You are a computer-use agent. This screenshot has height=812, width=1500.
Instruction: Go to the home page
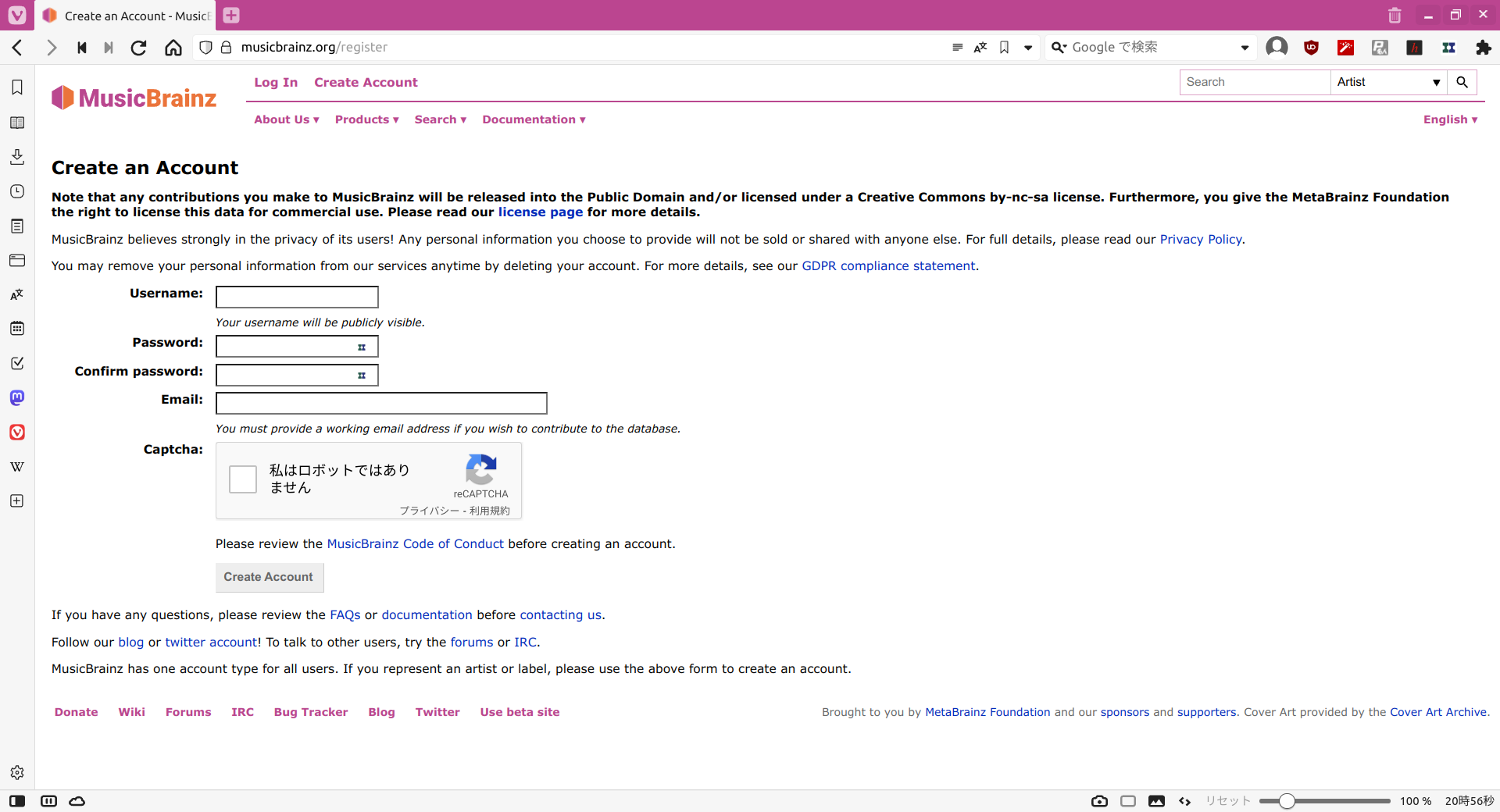[173, 48]
